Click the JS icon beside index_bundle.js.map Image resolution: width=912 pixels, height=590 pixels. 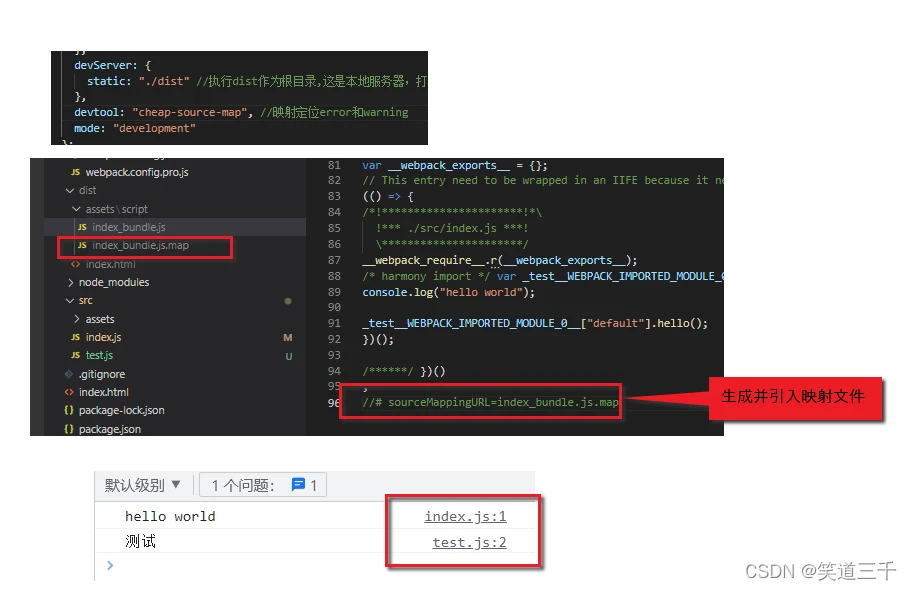click(82, 246)
